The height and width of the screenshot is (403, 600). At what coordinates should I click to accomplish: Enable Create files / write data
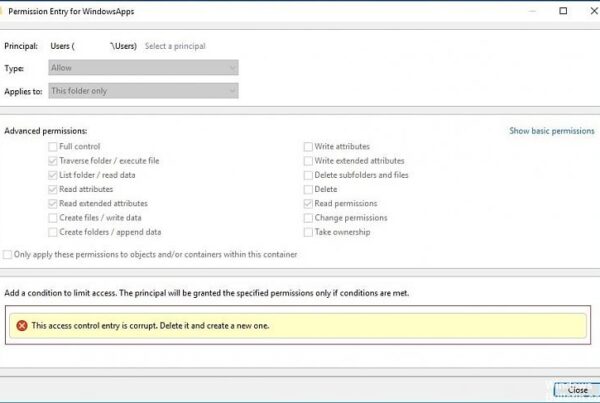tap(53, 218)
